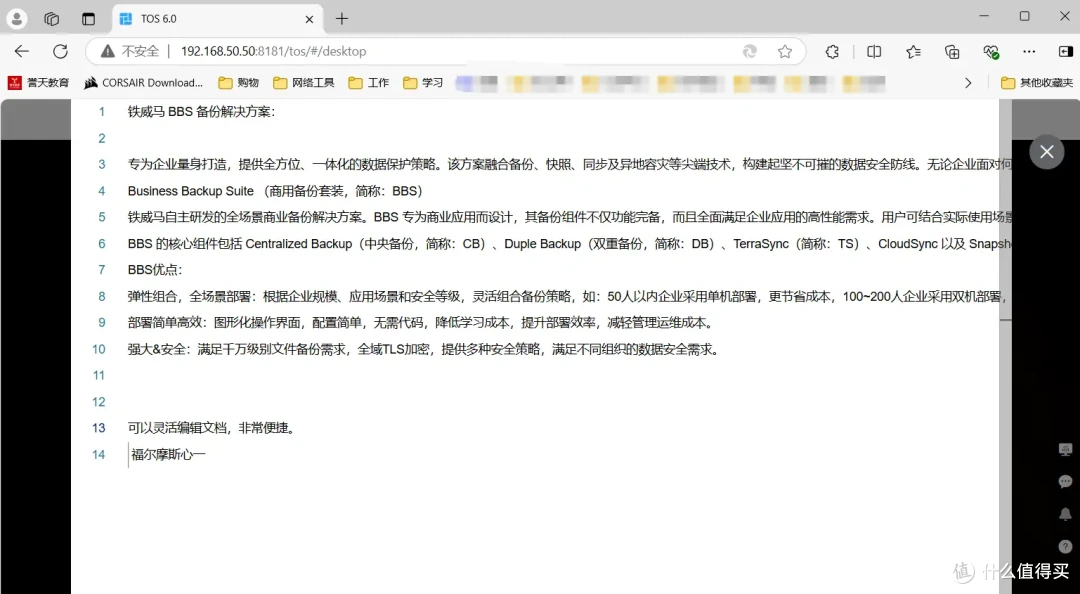Open the browser settings ellipsis menu
The height and width of the screenshot is (594, 1080).
pyautogui.click(x=1029, y=51)
